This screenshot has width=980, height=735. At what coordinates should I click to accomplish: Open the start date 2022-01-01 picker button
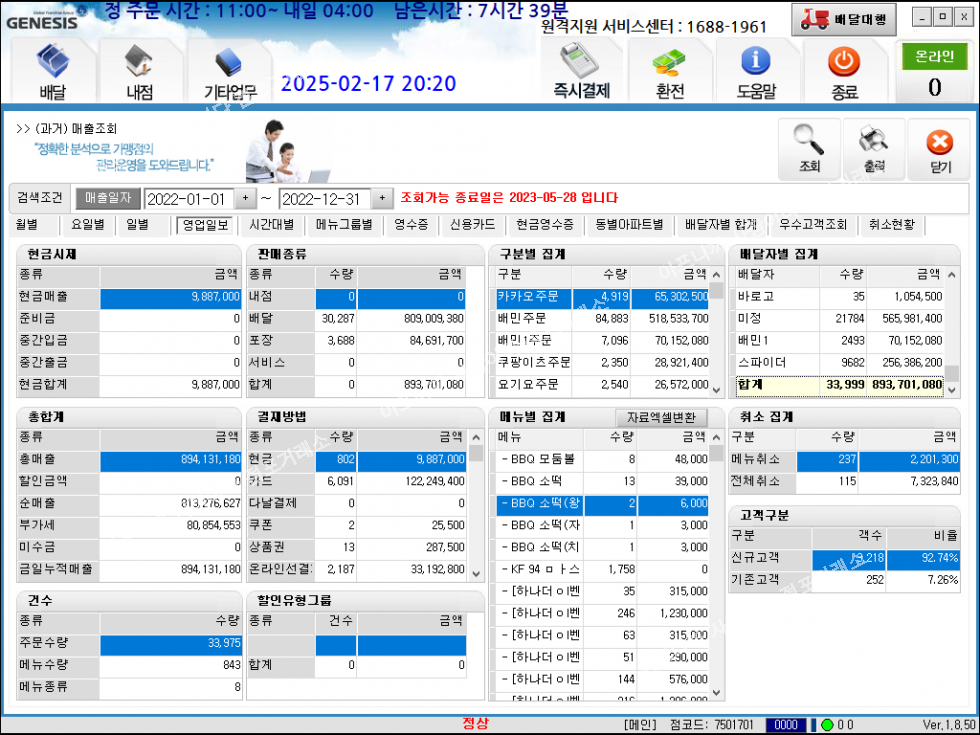(245, 198)
